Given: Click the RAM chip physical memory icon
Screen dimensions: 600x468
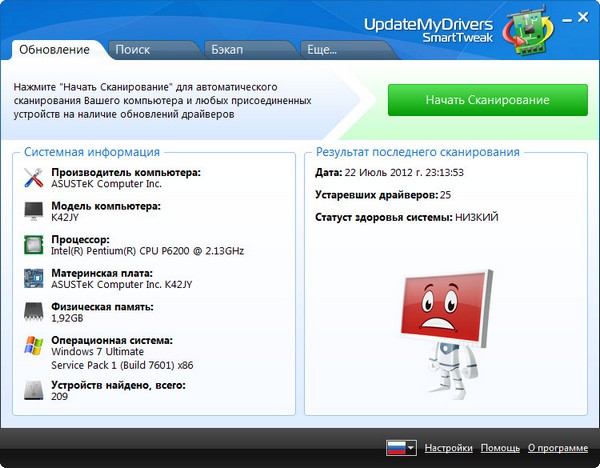Looking at the screenshot, I should tap(34, 311).
